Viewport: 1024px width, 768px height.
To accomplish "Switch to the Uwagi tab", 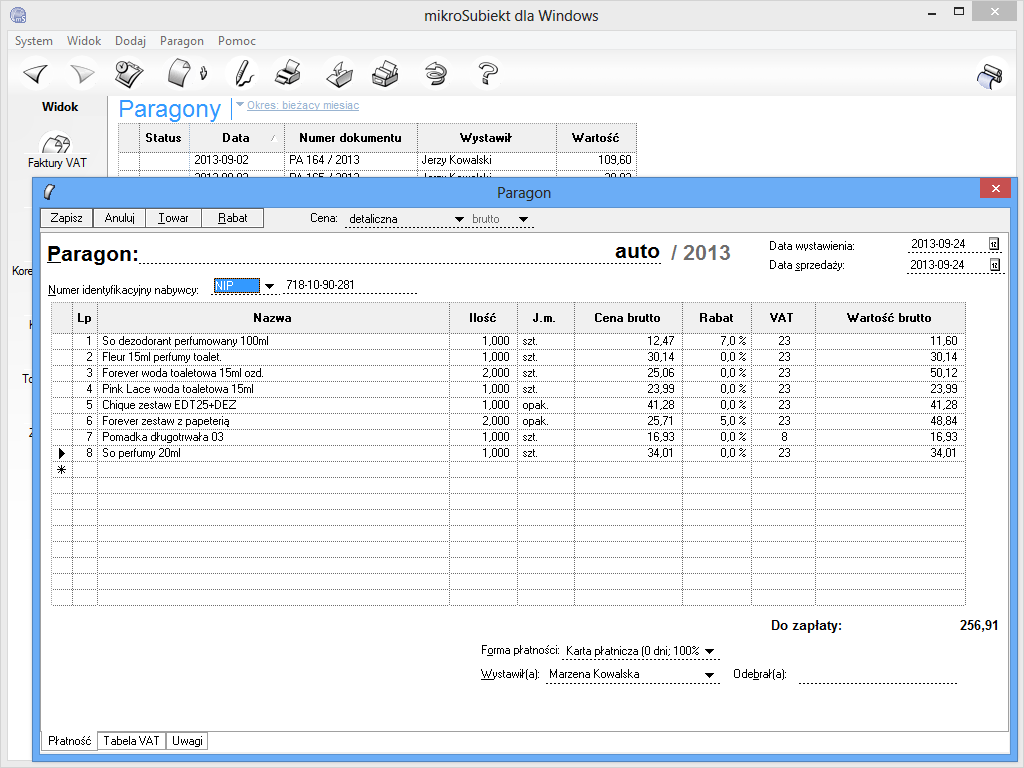I will (x=187, y=741).
